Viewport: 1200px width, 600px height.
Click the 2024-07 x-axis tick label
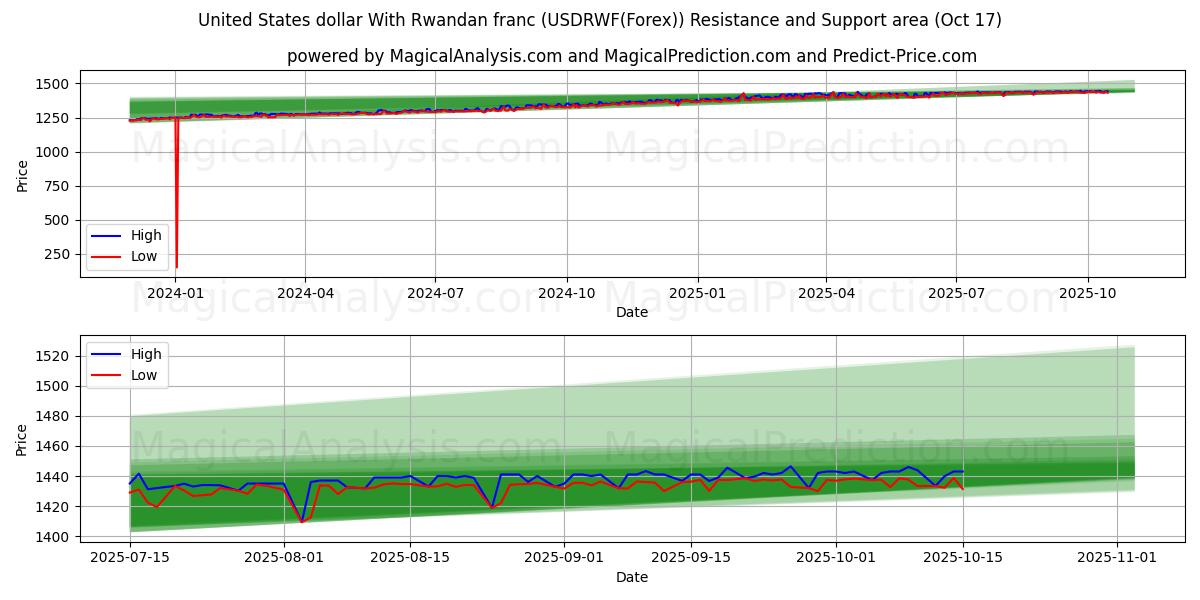coord(435,293)
